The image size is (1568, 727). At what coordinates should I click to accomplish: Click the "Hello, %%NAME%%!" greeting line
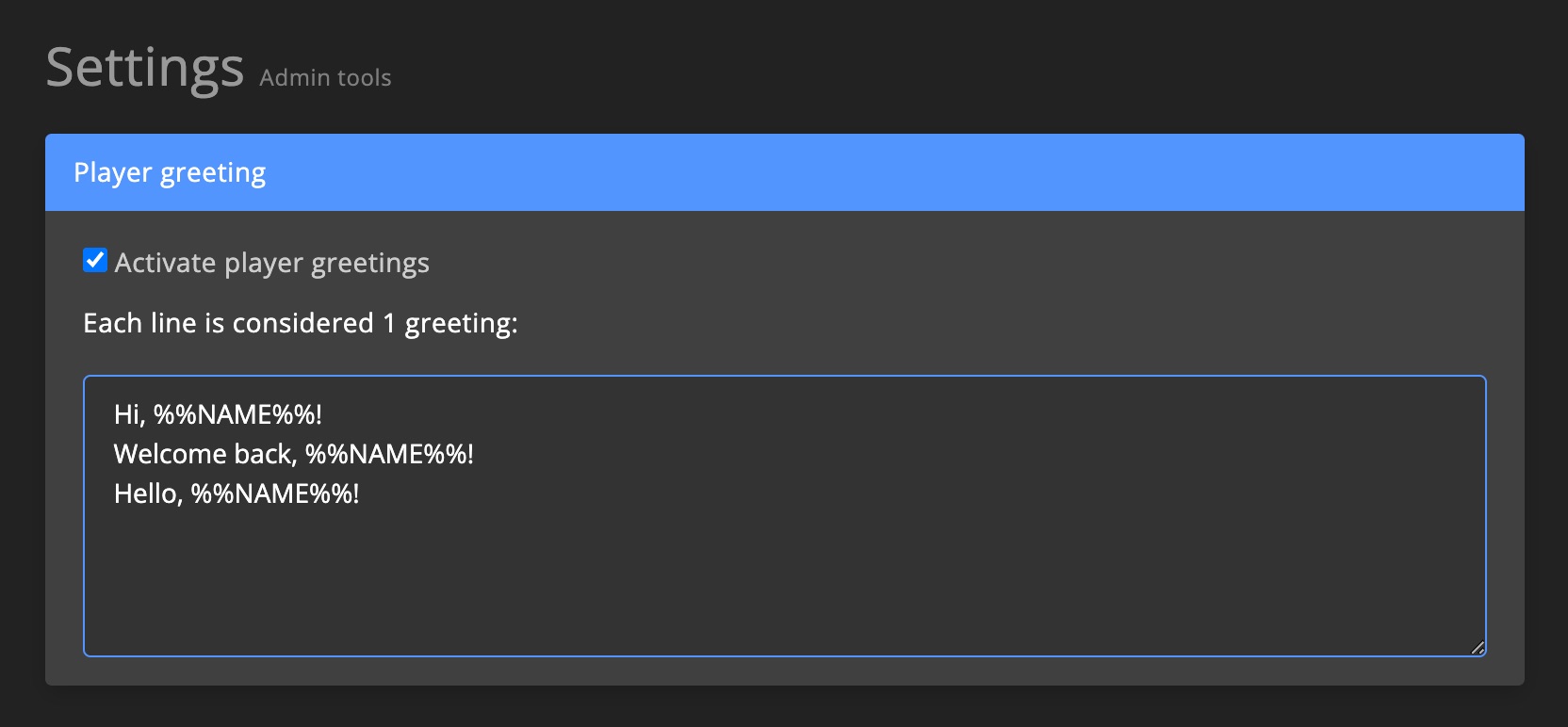tap(236, 493)
